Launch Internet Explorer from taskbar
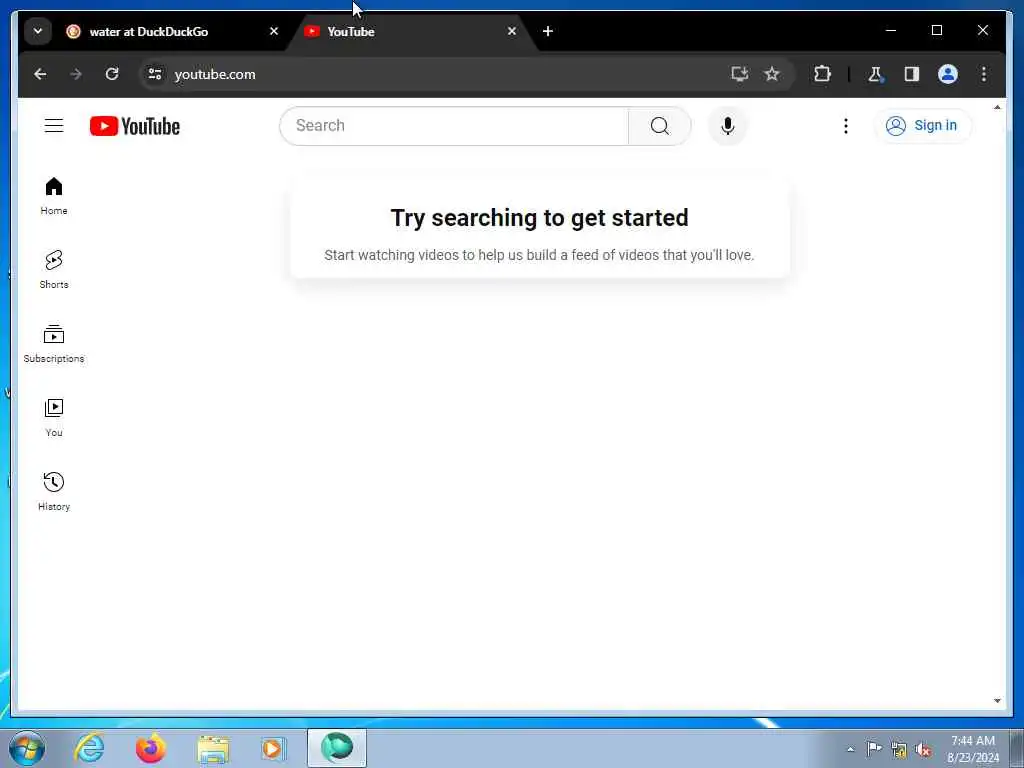The width and height of the screenshot is (1024, 768). click(89, 748)
